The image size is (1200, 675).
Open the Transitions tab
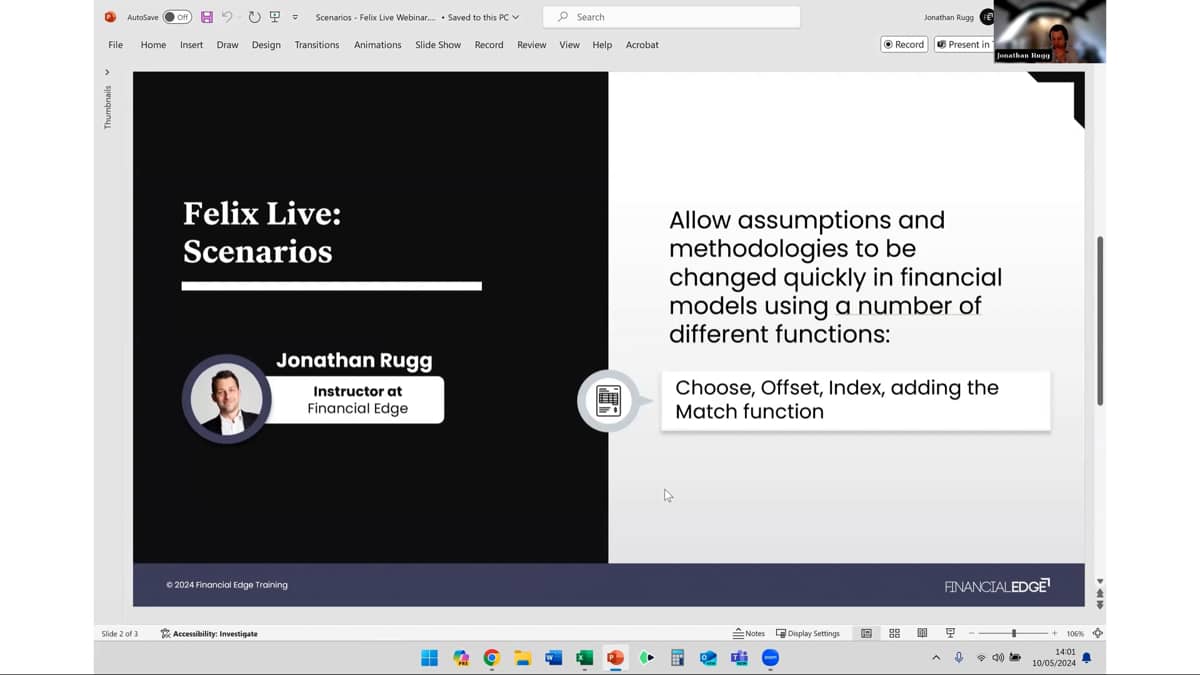pos(317,45)
